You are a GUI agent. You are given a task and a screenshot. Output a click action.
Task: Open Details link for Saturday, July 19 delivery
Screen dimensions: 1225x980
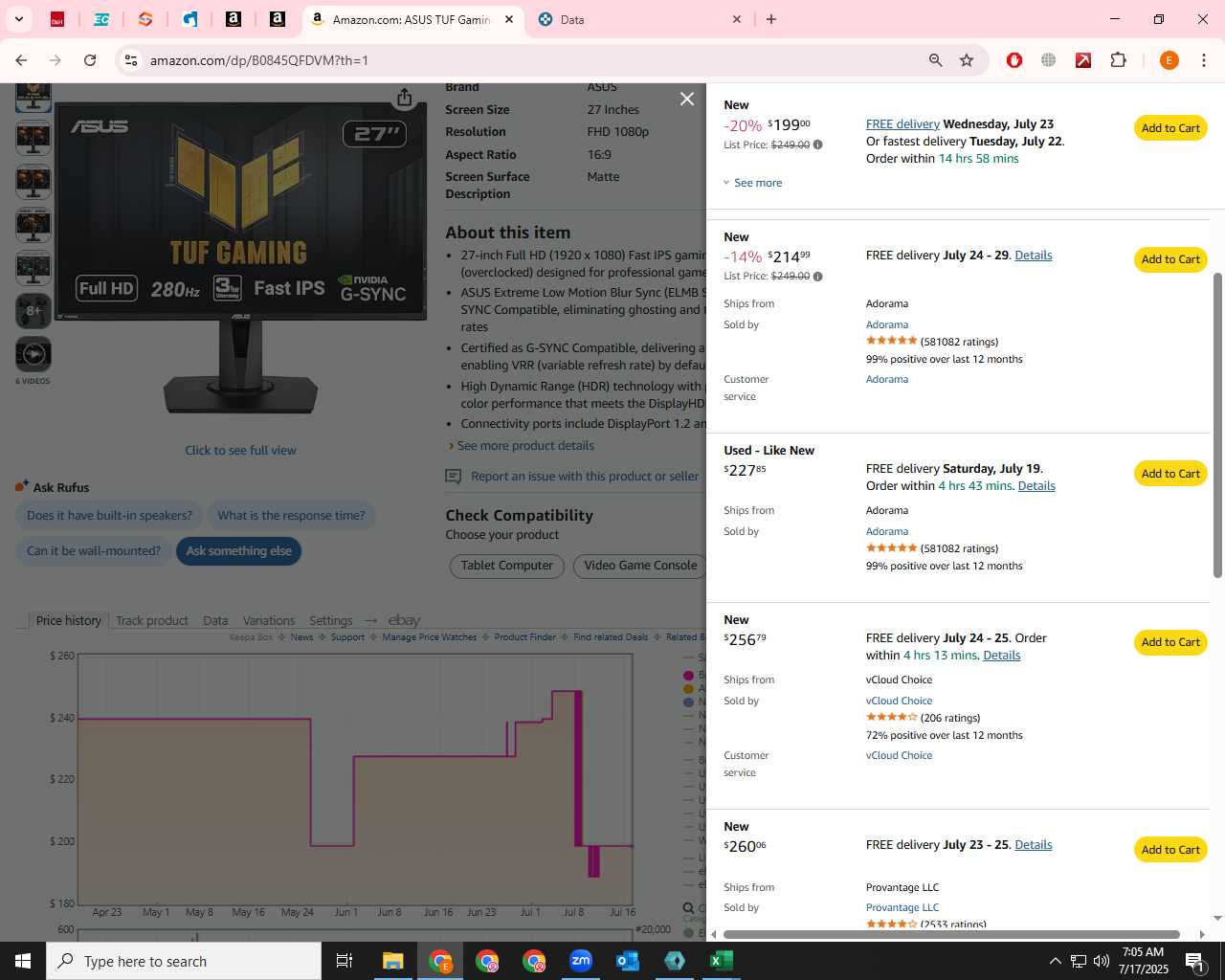1036,486
